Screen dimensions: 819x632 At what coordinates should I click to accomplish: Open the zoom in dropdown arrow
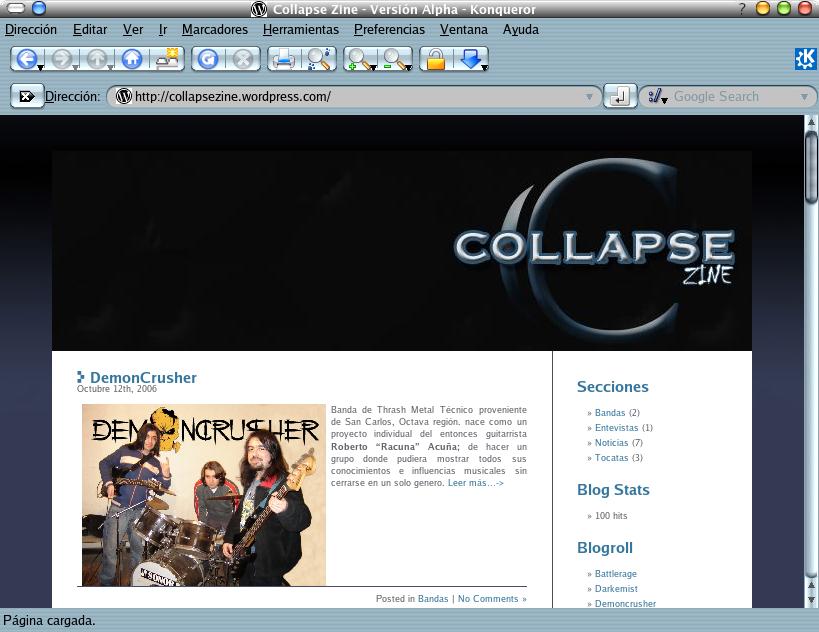pyautogui.click(x=373, y=67)
